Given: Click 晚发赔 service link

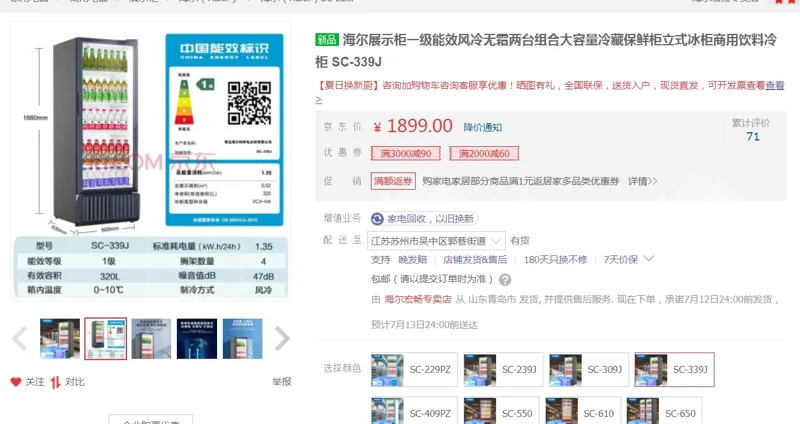Looking at the screenshot, I should click(413, 260).
